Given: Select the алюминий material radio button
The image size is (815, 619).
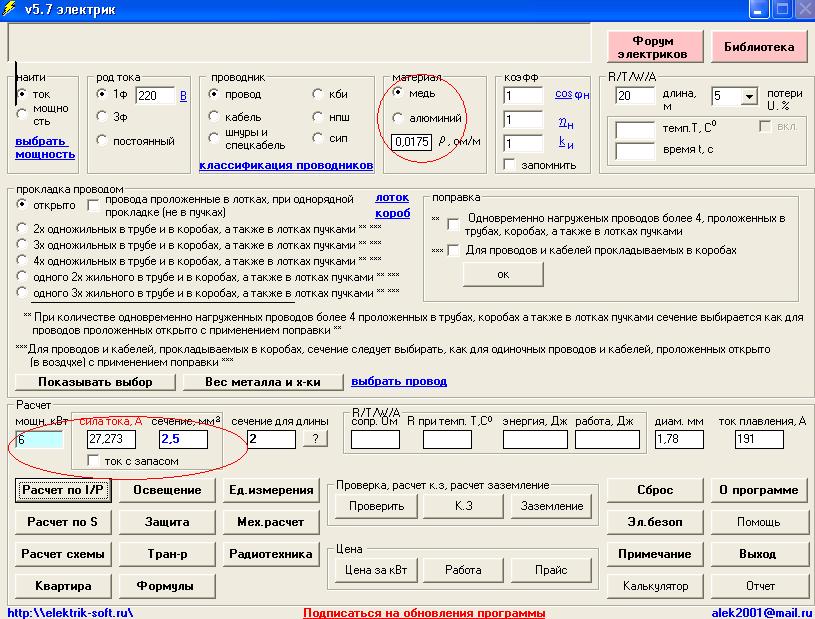Looking at the screenshot, I should coord(399,118).
